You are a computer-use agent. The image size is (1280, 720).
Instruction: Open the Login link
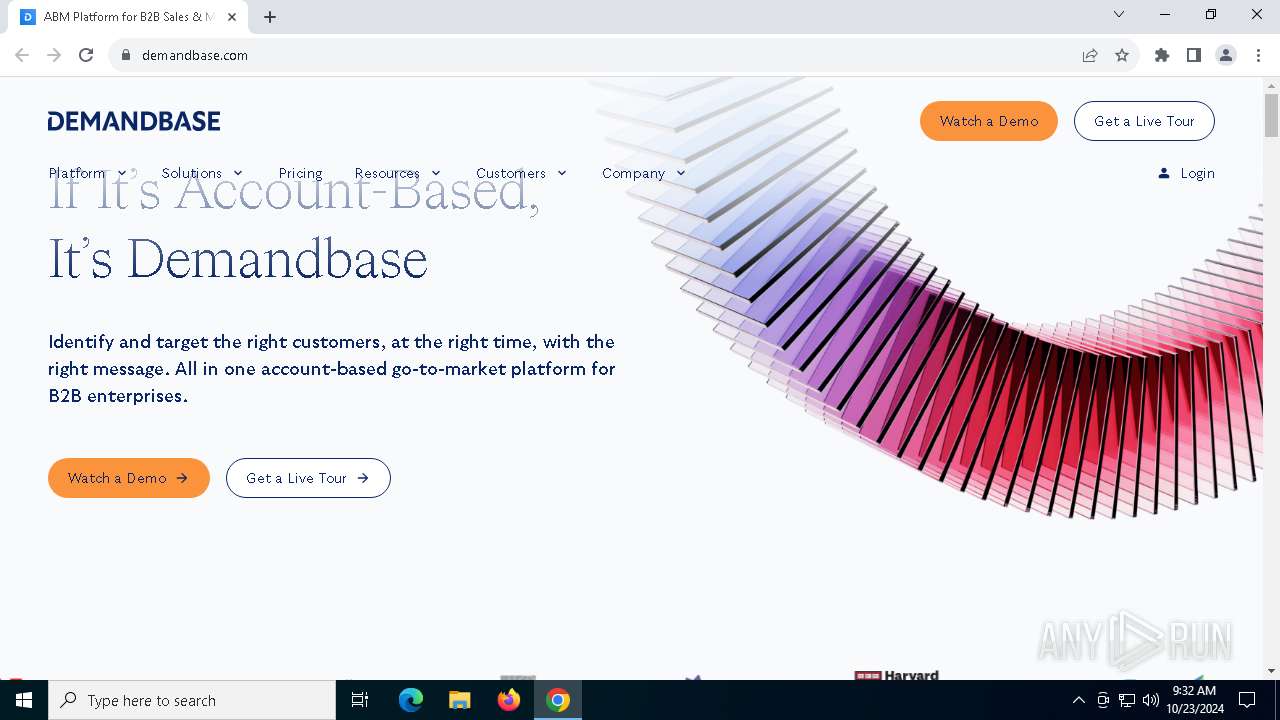point(1197,173)
